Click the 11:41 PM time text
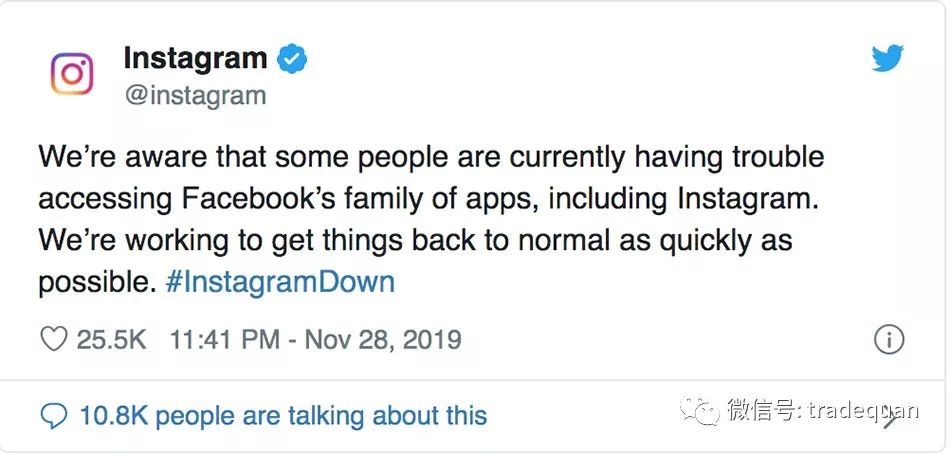The width and height of the screenshot is (950, 453). pyautogui.click(x=225, y=340)
